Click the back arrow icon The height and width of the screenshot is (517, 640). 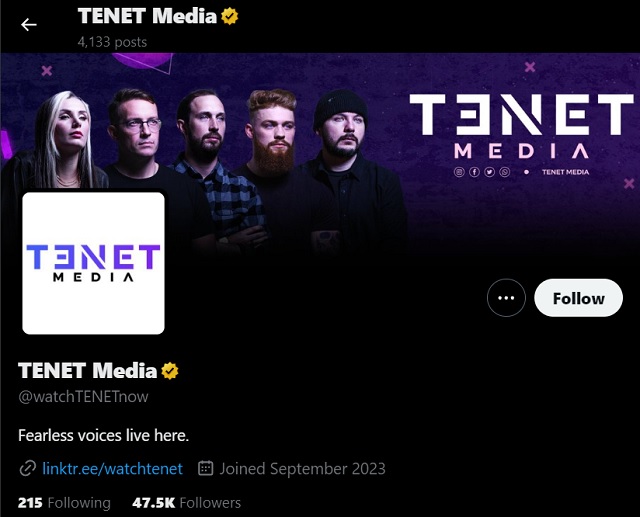tap(29, 24)
